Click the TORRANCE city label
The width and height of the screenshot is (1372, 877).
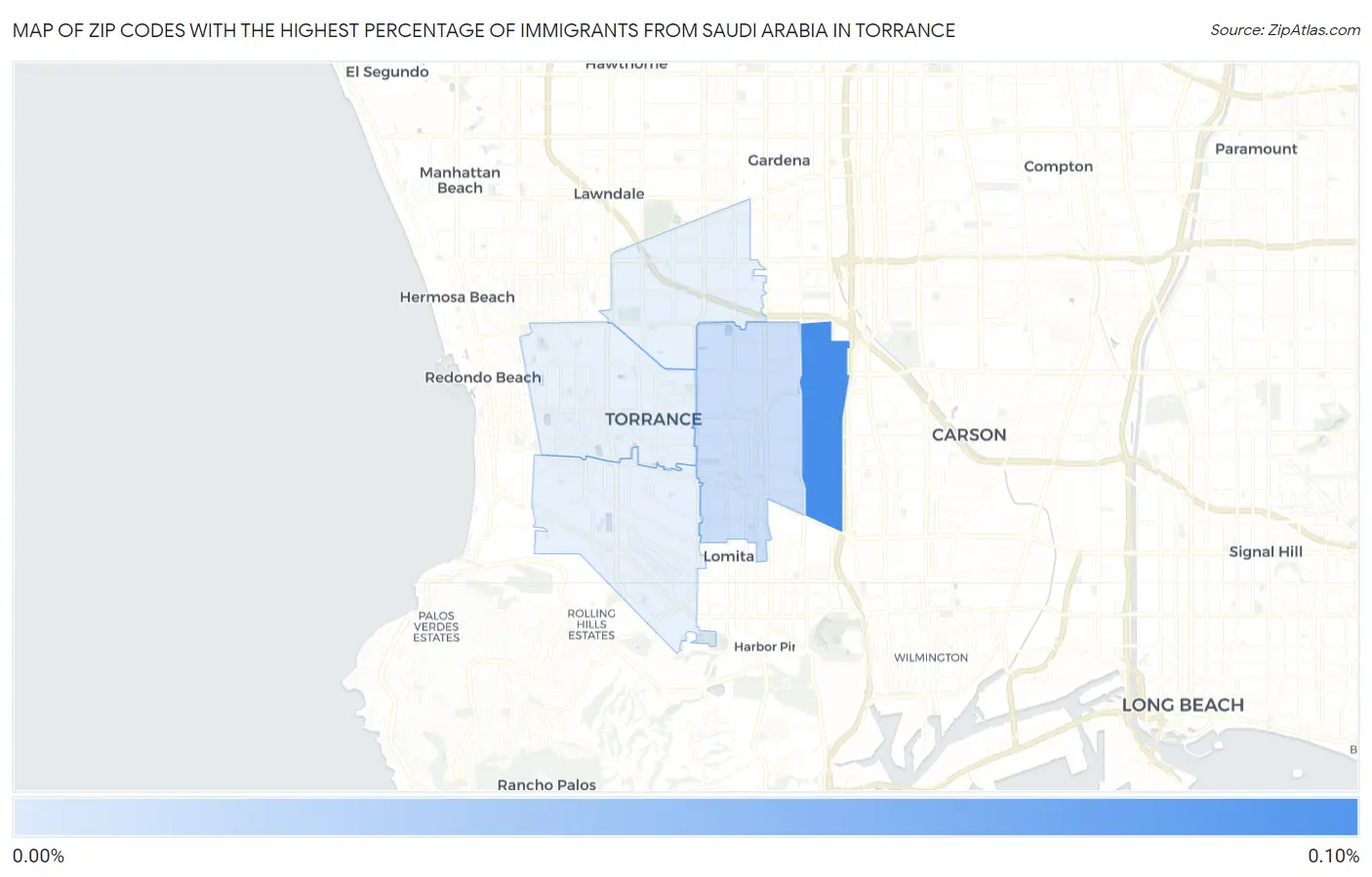click(x=653, y=419)
